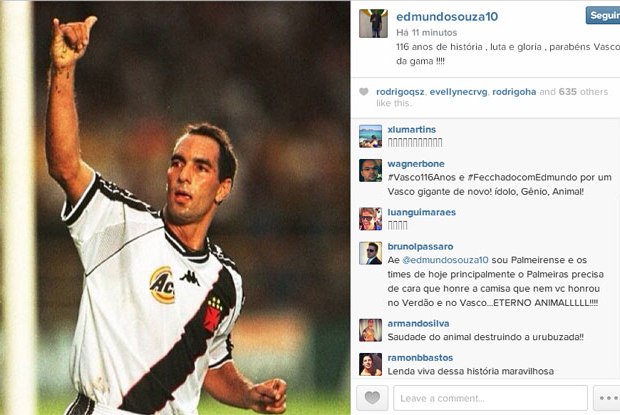Viewport: 620px width, 415px height.
Task: Open edmundosouza10 profile avatar
Action: tap(373, 23)
